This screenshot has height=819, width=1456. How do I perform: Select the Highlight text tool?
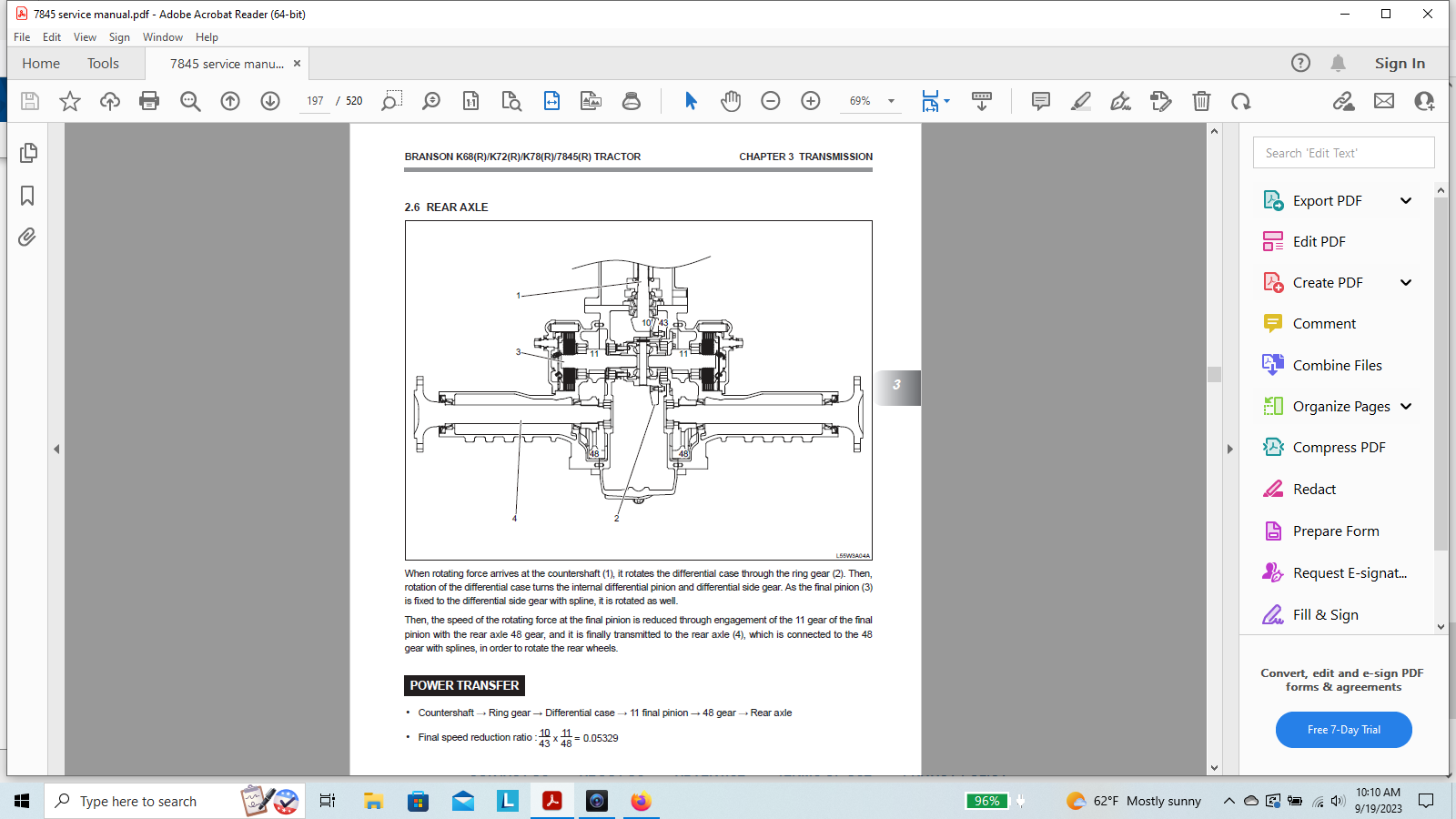[x=1081, y=101]
